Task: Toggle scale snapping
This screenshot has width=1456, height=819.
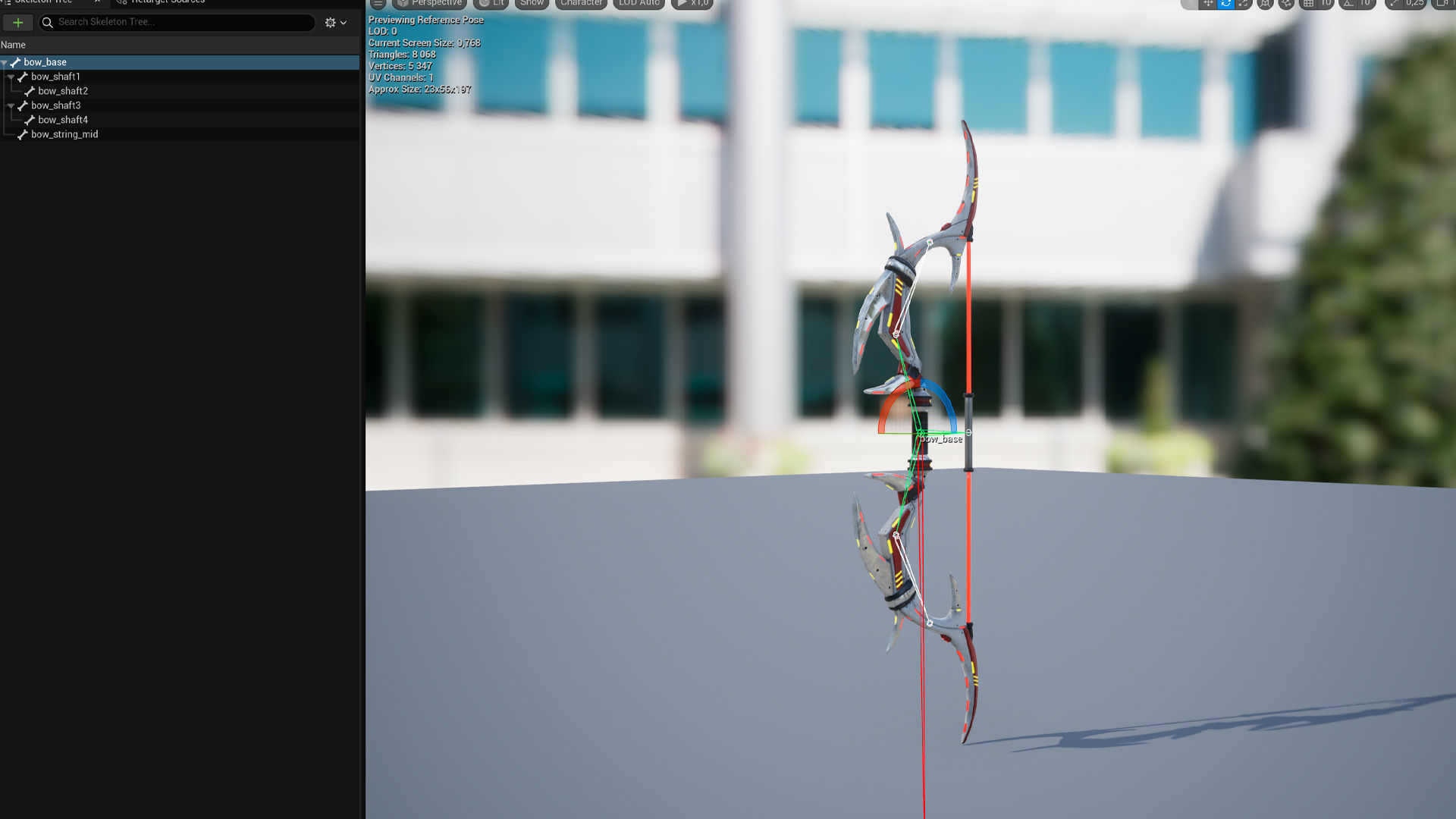Action: coord(1394,4)
